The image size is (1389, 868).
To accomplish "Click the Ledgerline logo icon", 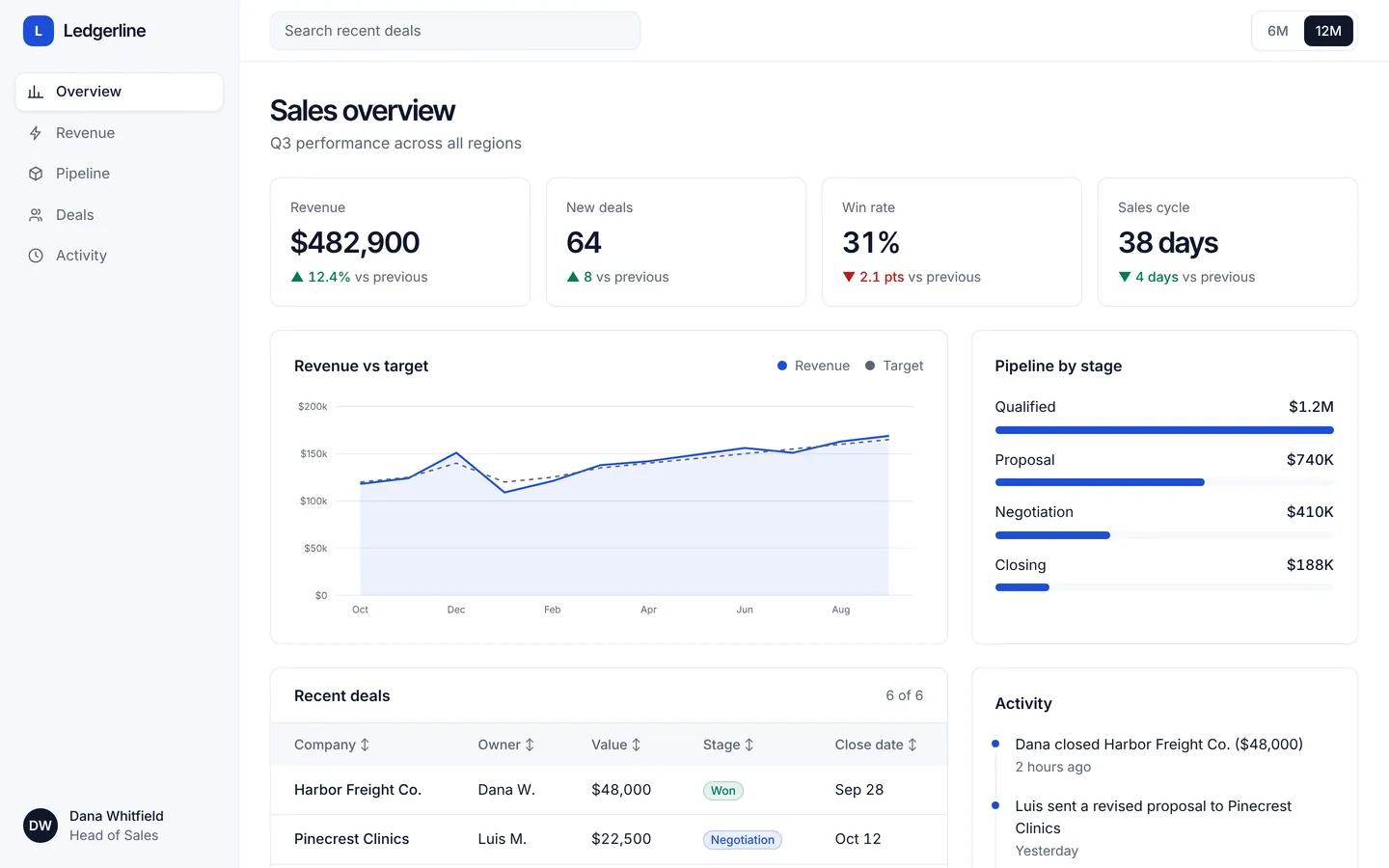I will tap(39, 31).
